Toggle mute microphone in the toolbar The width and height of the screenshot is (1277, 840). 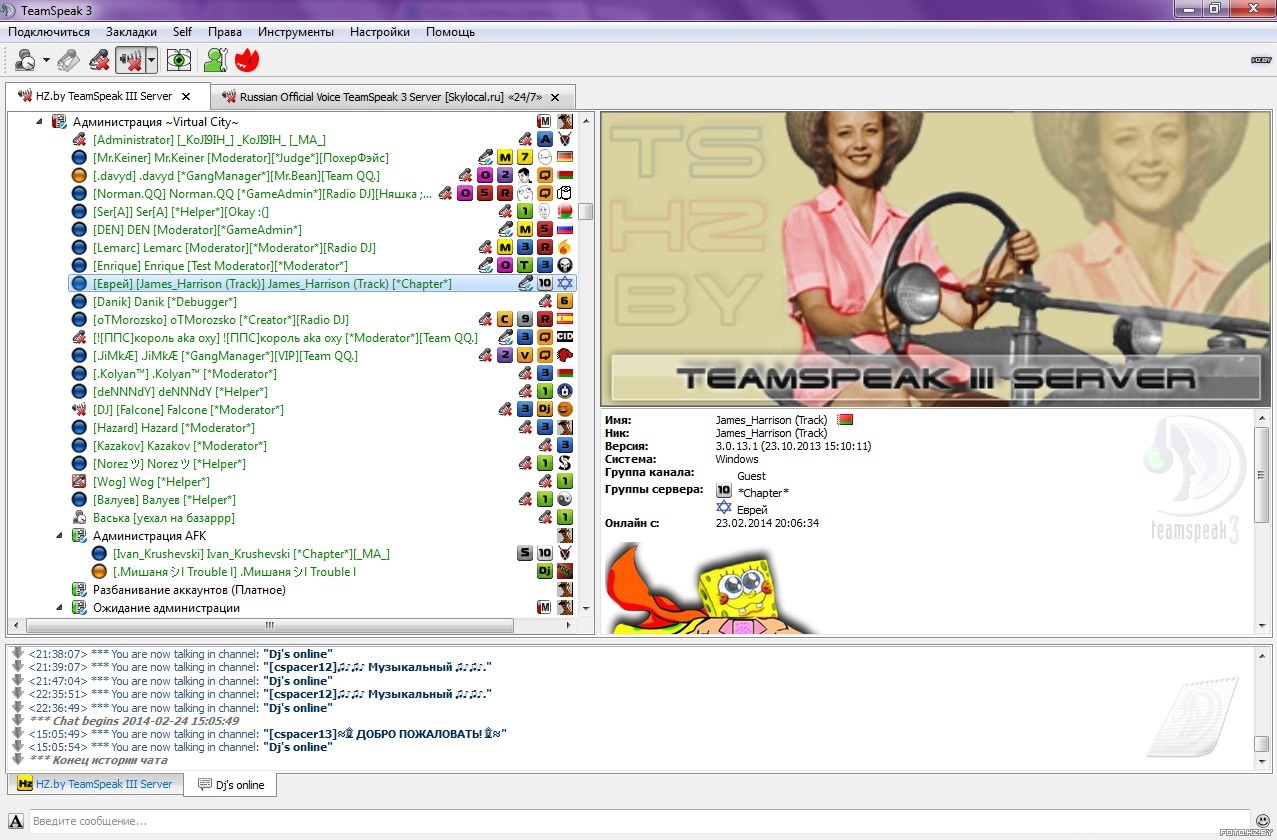pyautogui.click(x=99, y=60)
